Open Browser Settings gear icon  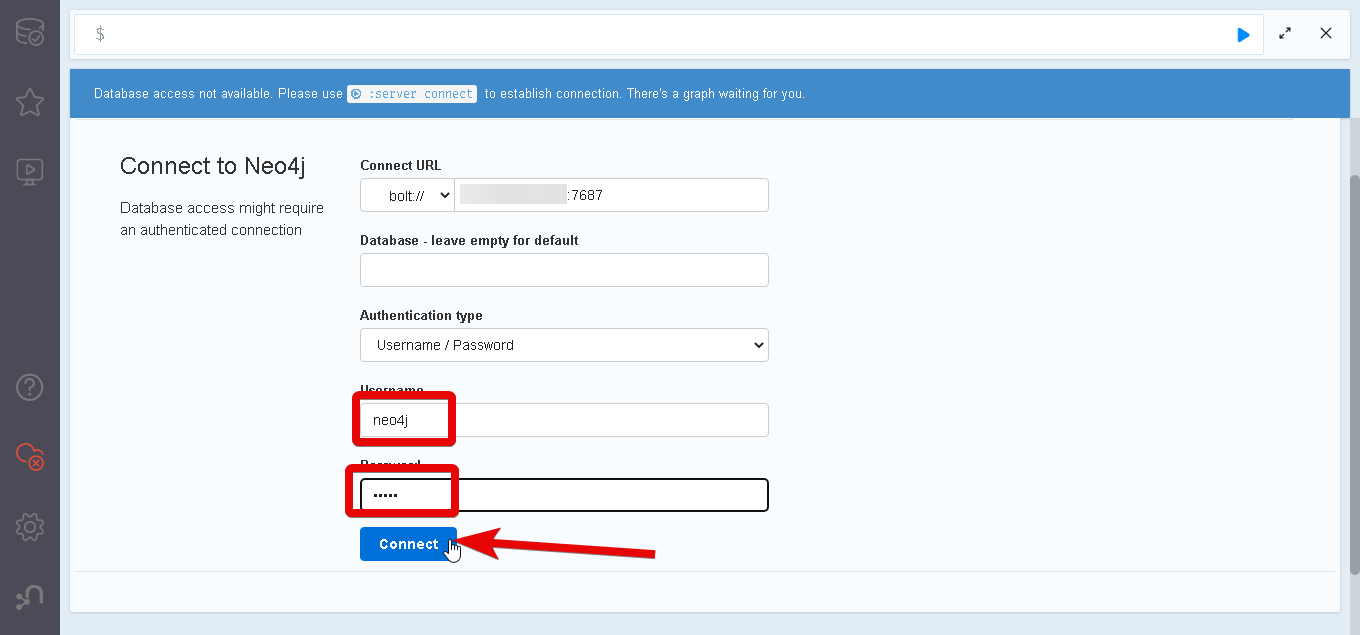pyautogui.click(x=29, y=527)
